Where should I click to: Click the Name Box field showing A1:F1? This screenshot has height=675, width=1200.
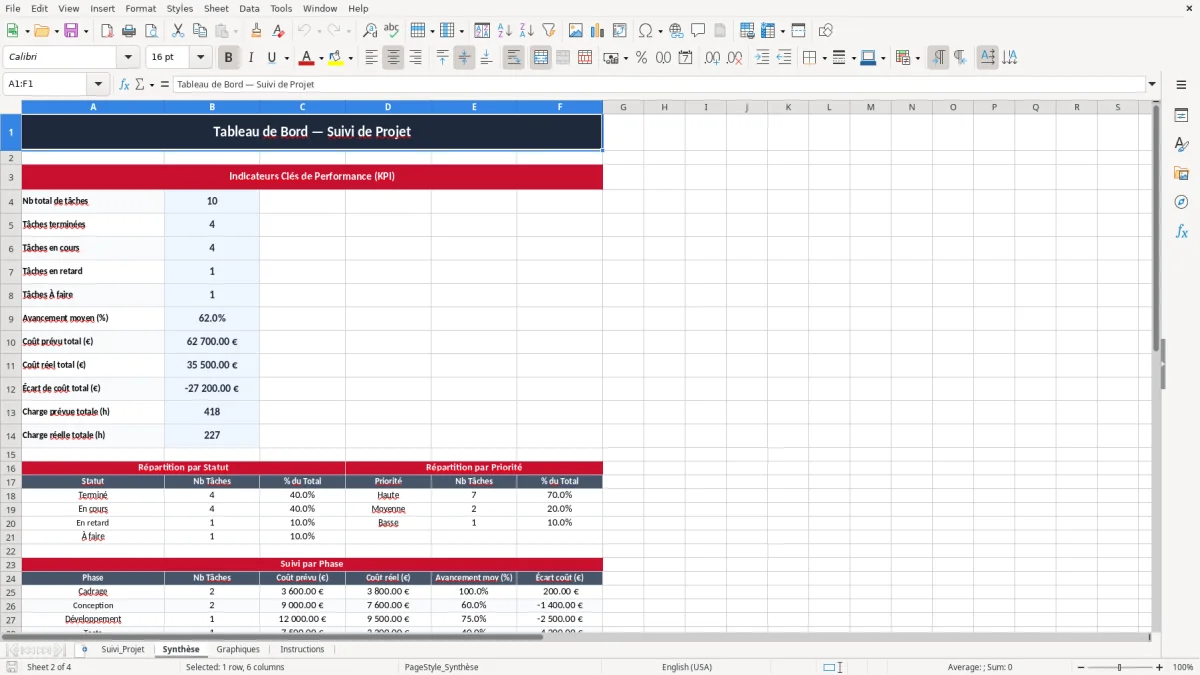point(46,85)
